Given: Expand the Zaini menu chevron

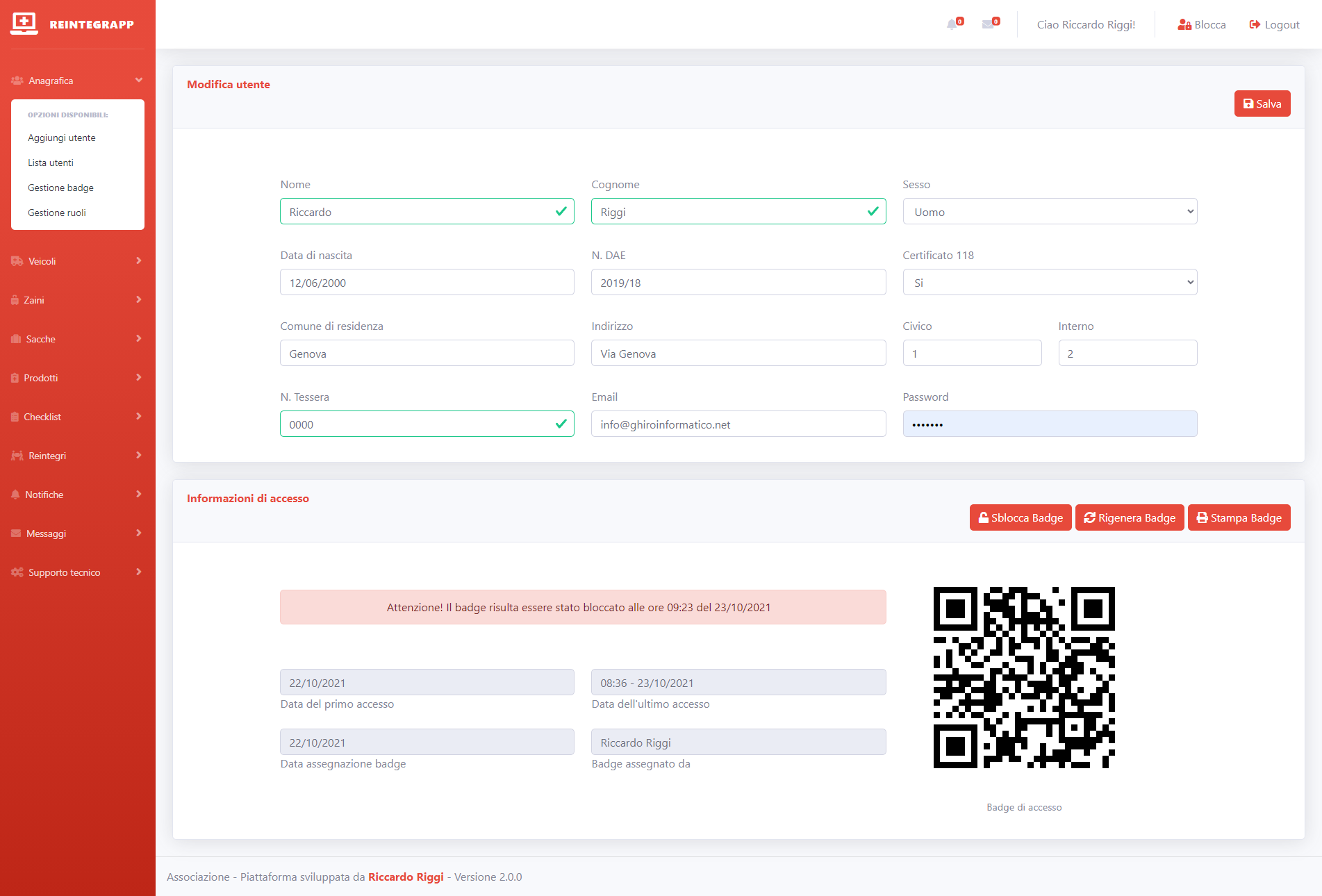Looking at the screenshot, I should (139, 299).
